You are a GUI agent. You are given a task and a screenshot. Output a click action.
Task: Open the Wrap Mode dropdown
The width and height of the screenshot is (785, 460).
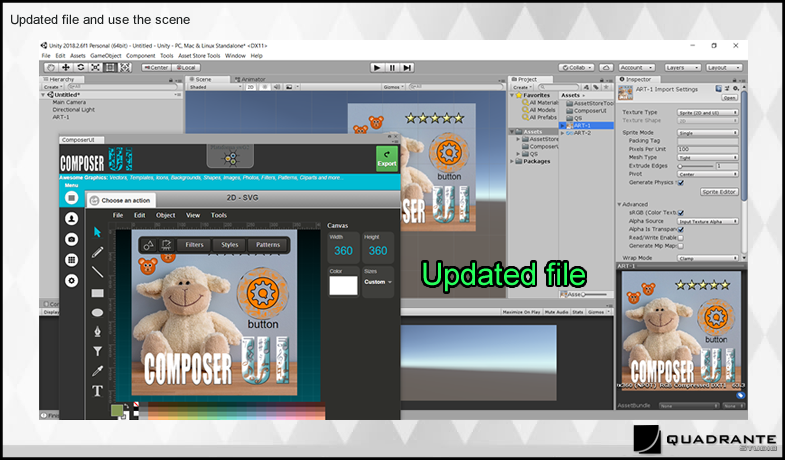coord(708,258)
